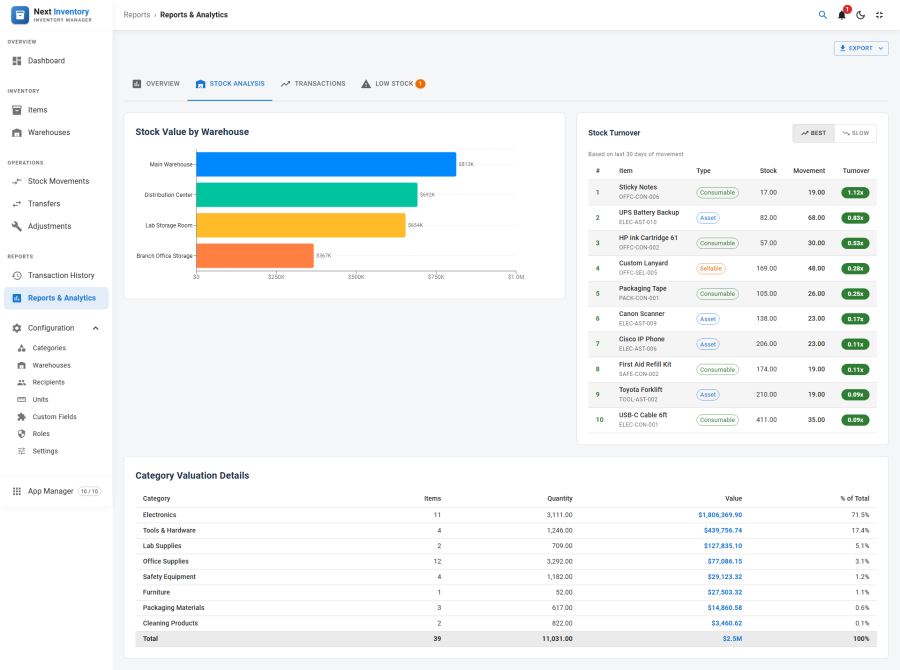Screen dimensions: 900x670
Task: Click the blue Main Warehouse bar
Action: tap(326, 164)
